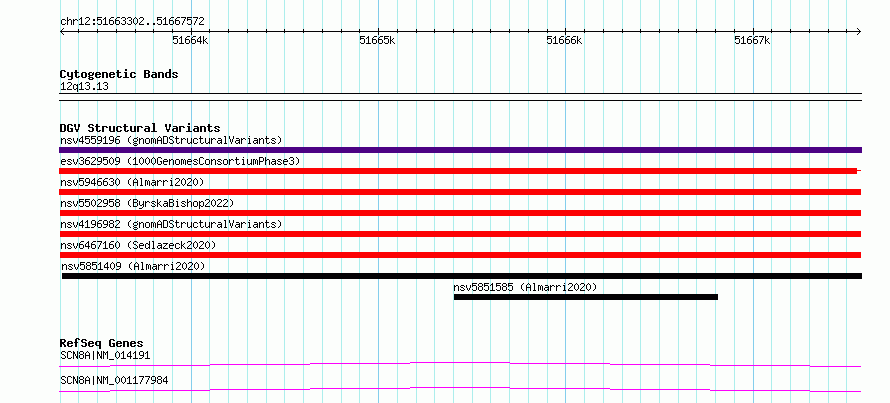Open nsv6467160 Sedlazeck2020 variant label
The height and width of the screenshot is (403, 890).
[138, 245]
